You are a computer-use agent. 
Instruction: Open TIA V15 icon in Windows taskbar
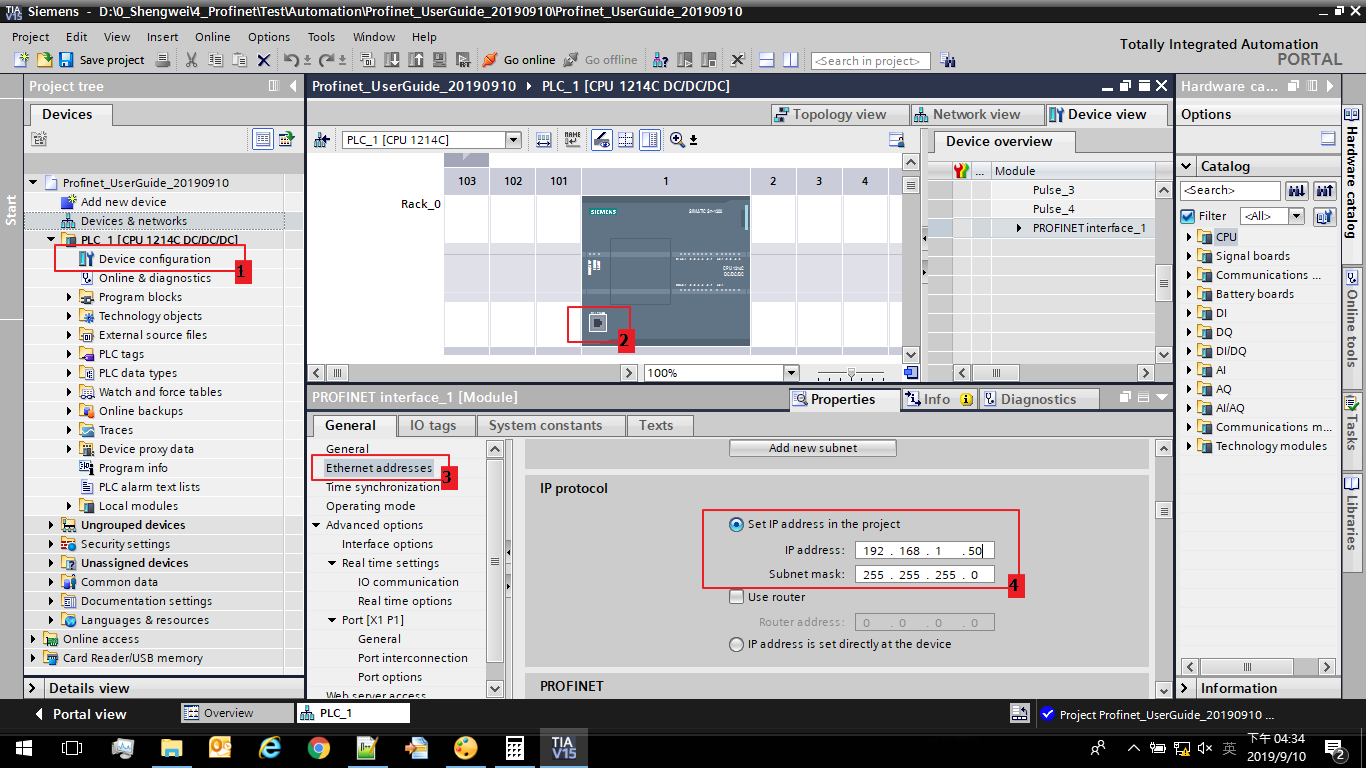click(x=562, y=747)
